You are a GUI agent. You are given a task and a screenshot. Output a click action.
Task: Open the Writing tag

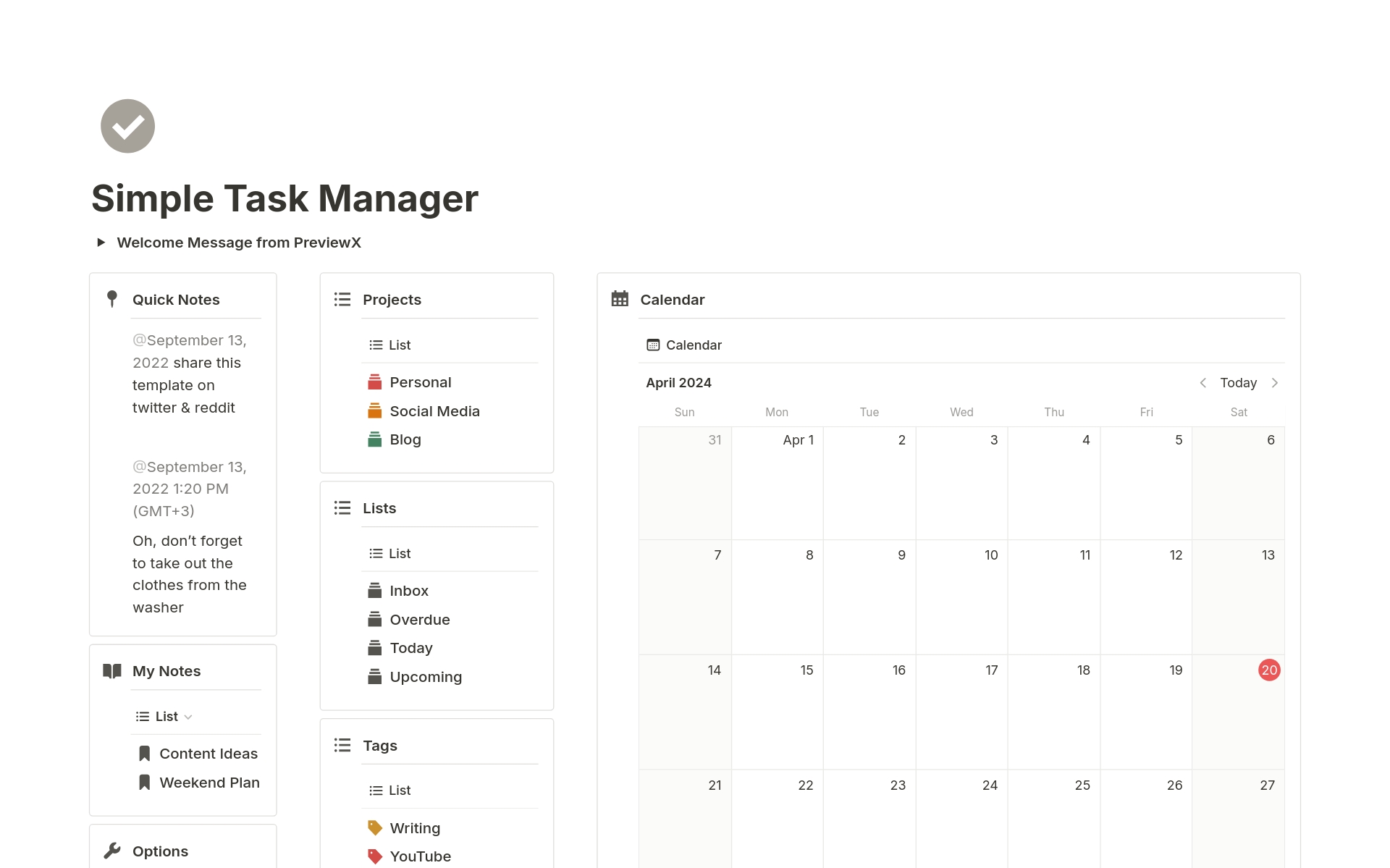click(414, 828)
